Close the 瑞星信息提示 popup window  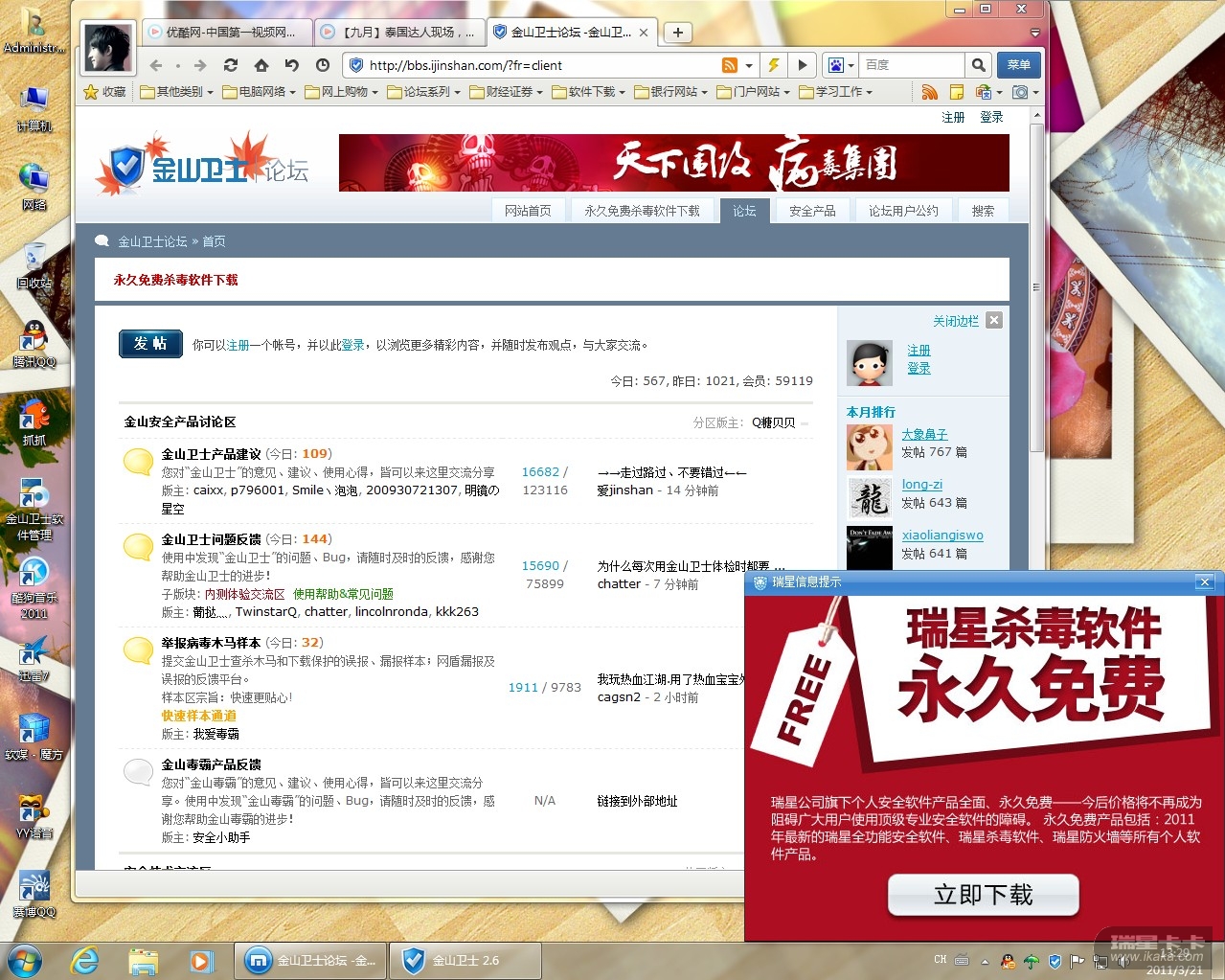(1205, 581)
